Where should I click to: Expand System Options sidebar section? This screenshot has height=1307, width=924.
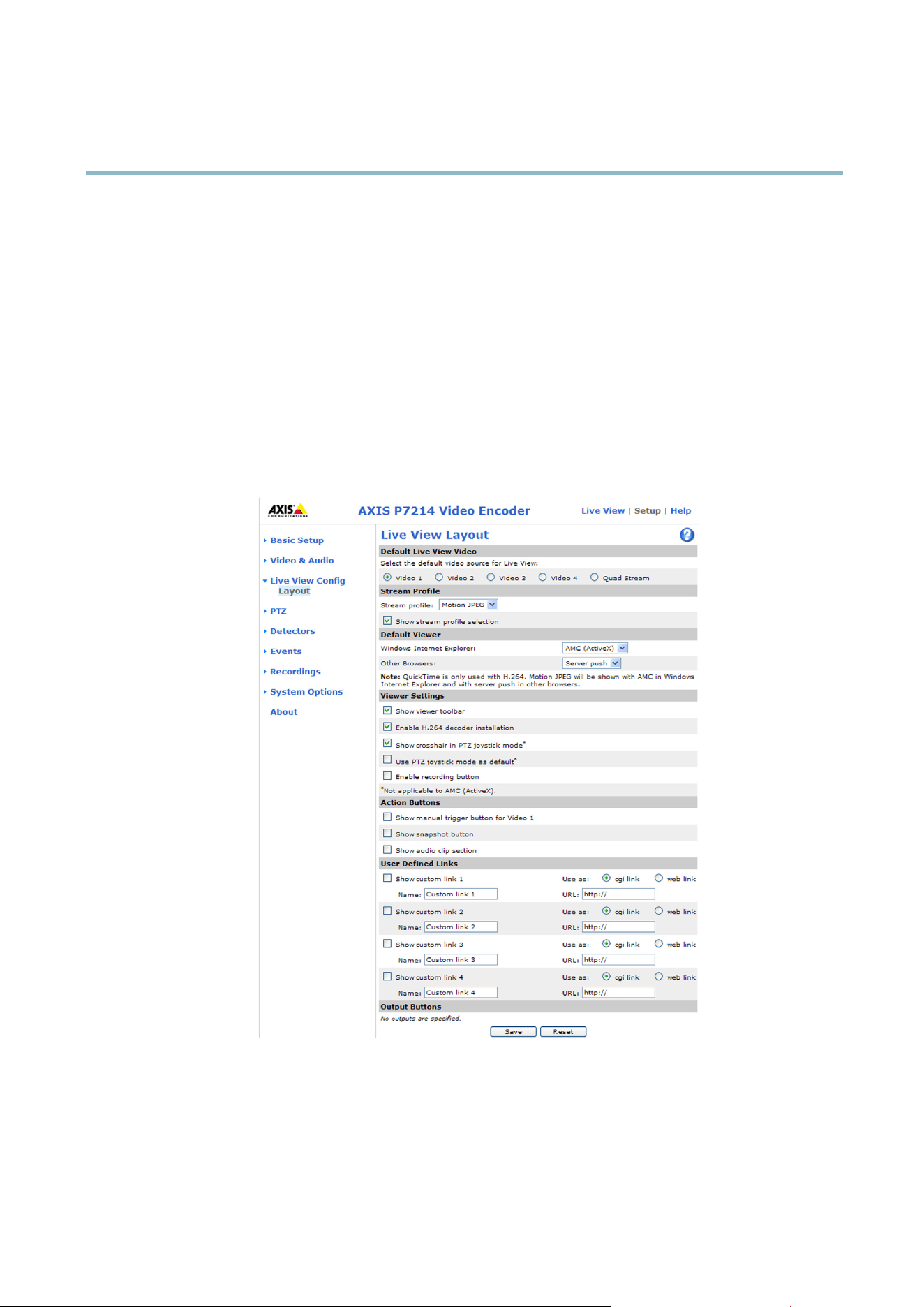306,692
